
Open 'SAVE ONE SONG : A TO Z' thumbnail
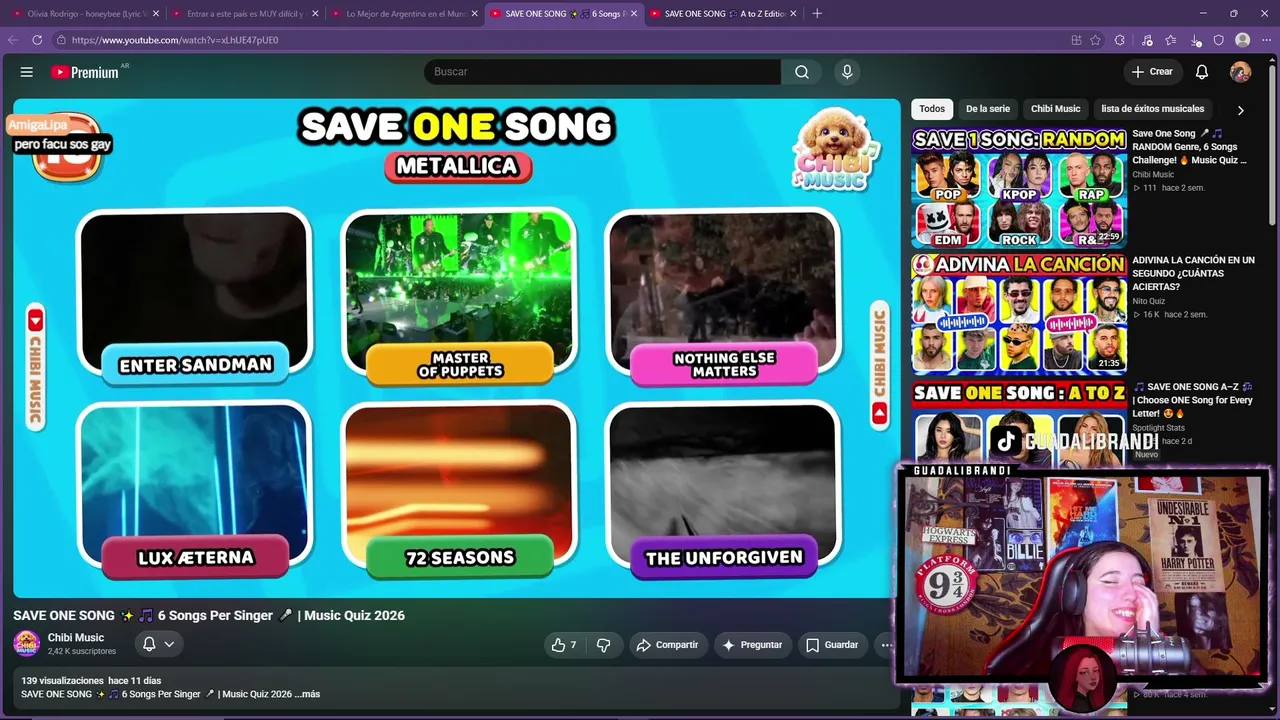point(1019,422)
